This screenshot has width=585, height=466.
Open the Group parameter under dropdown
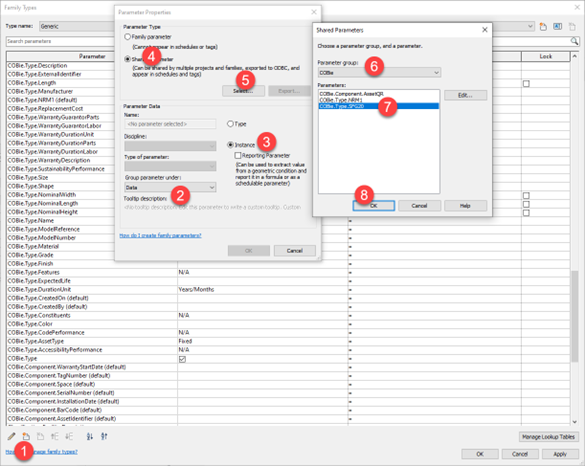pyautogui.click(x=170, y=187)
